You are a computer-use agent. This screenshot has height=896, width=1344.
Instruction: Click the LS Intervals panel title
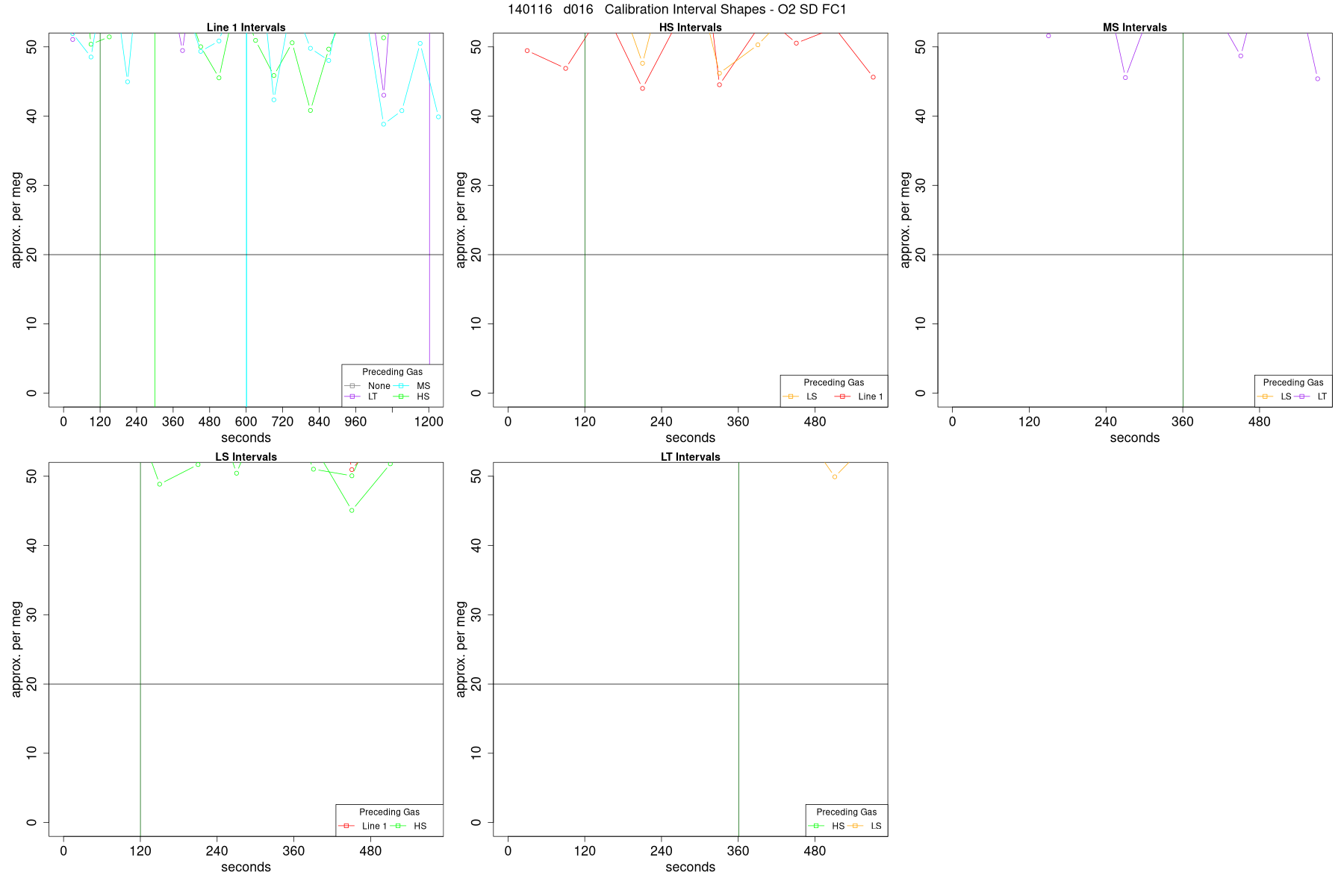tap(246, 457)
